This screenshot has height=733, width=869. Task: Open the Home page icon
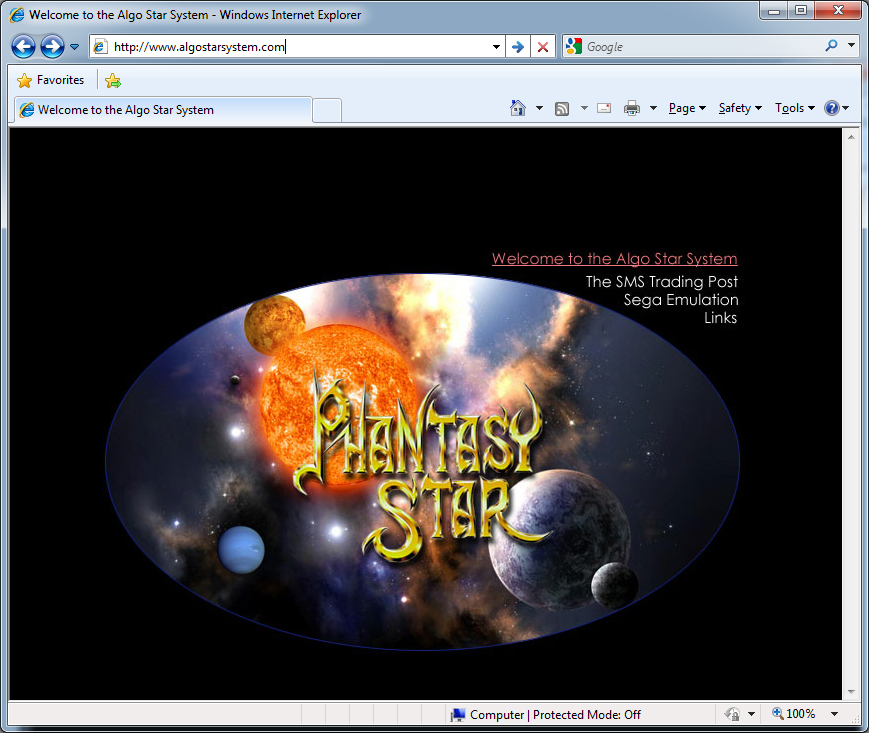click(518, 108)
